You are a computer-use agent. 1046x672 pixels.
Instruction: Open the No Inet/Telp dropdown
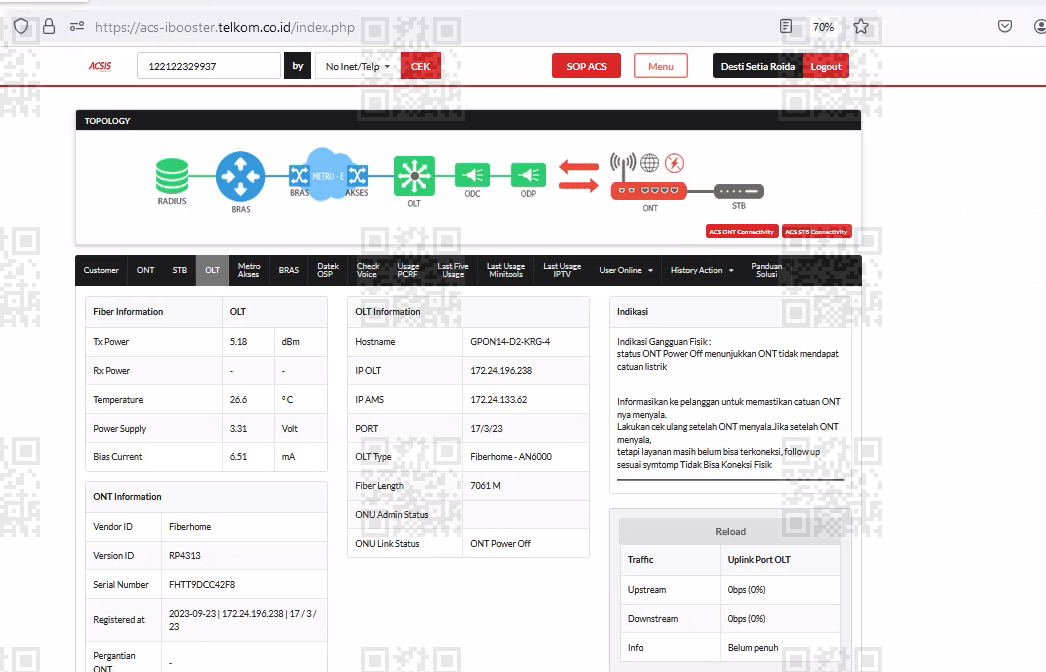pyautogui.click(x=358, y=66)
